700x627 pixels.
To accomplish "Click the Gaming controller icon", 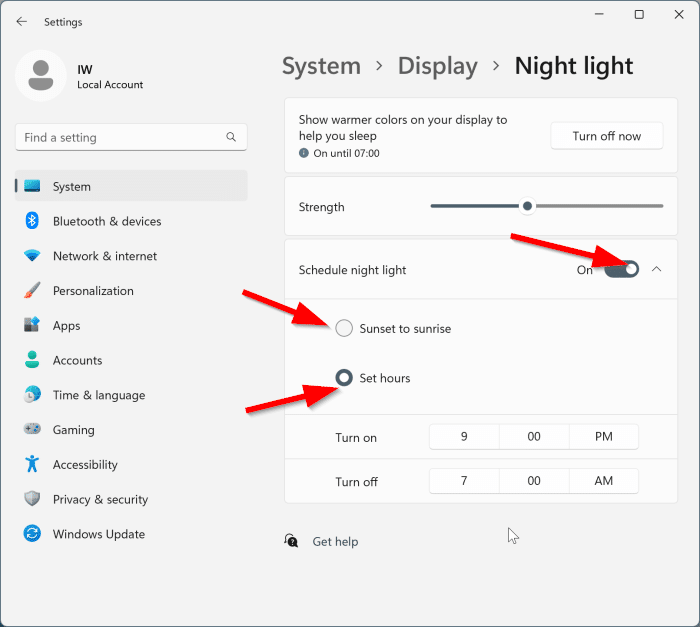I will [x=32, y=429].
